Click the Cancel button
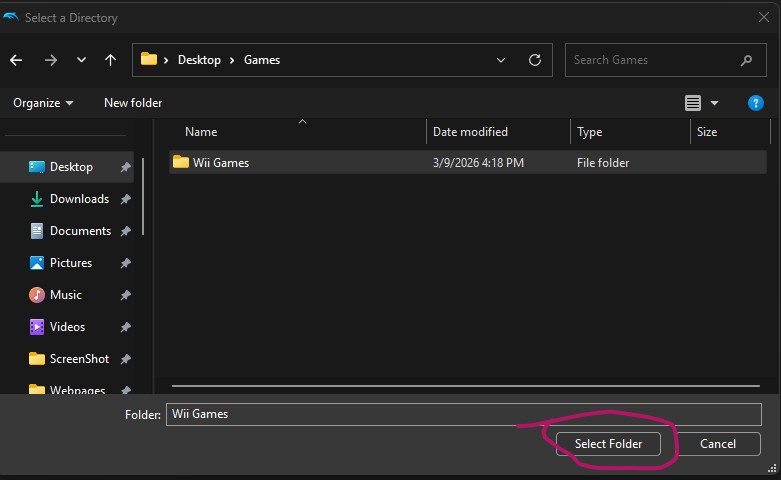 click(x=718, y=443)
